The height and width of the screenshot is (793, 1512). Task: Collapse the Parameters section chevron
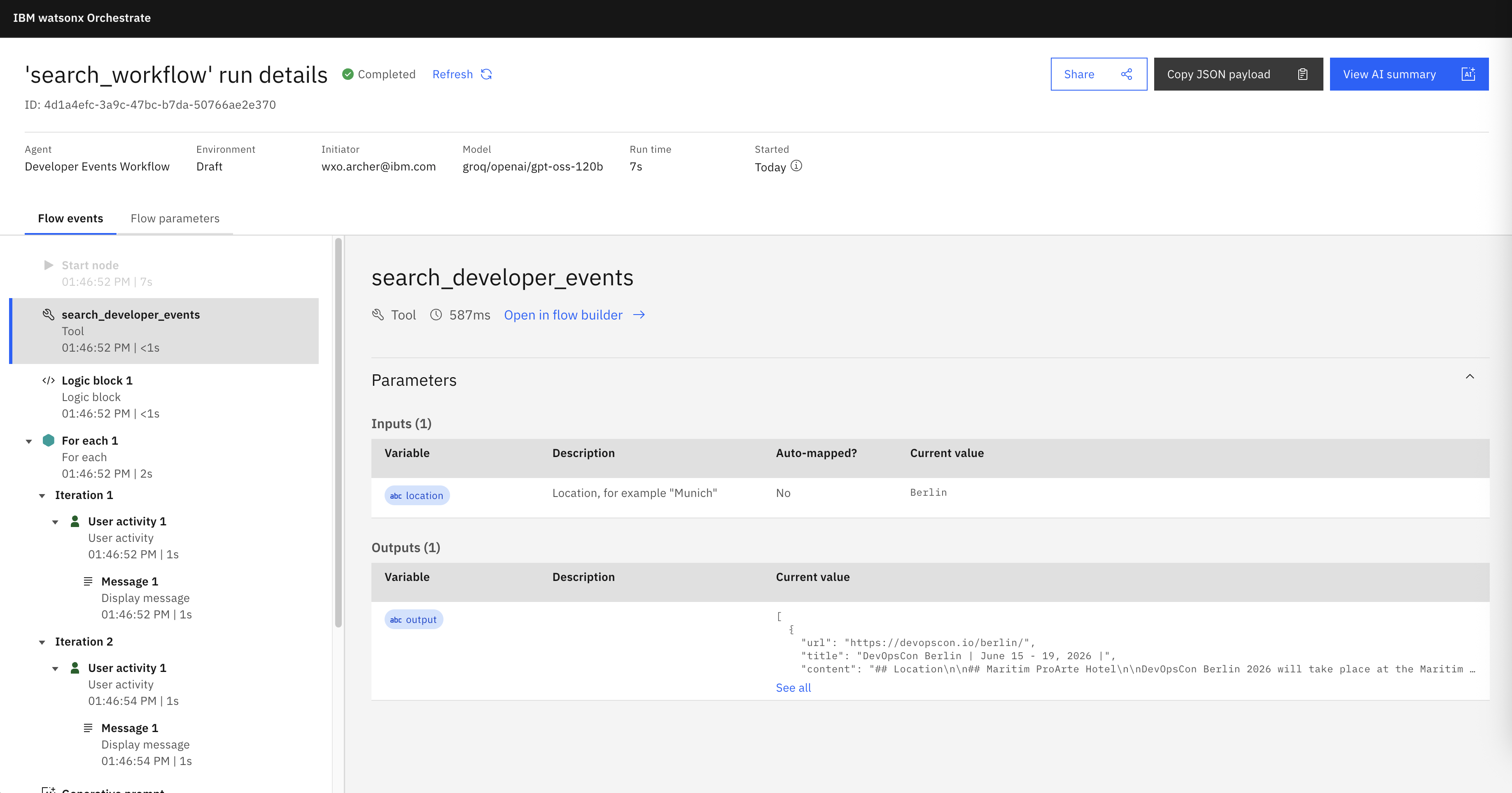(x=1470, y=377)
